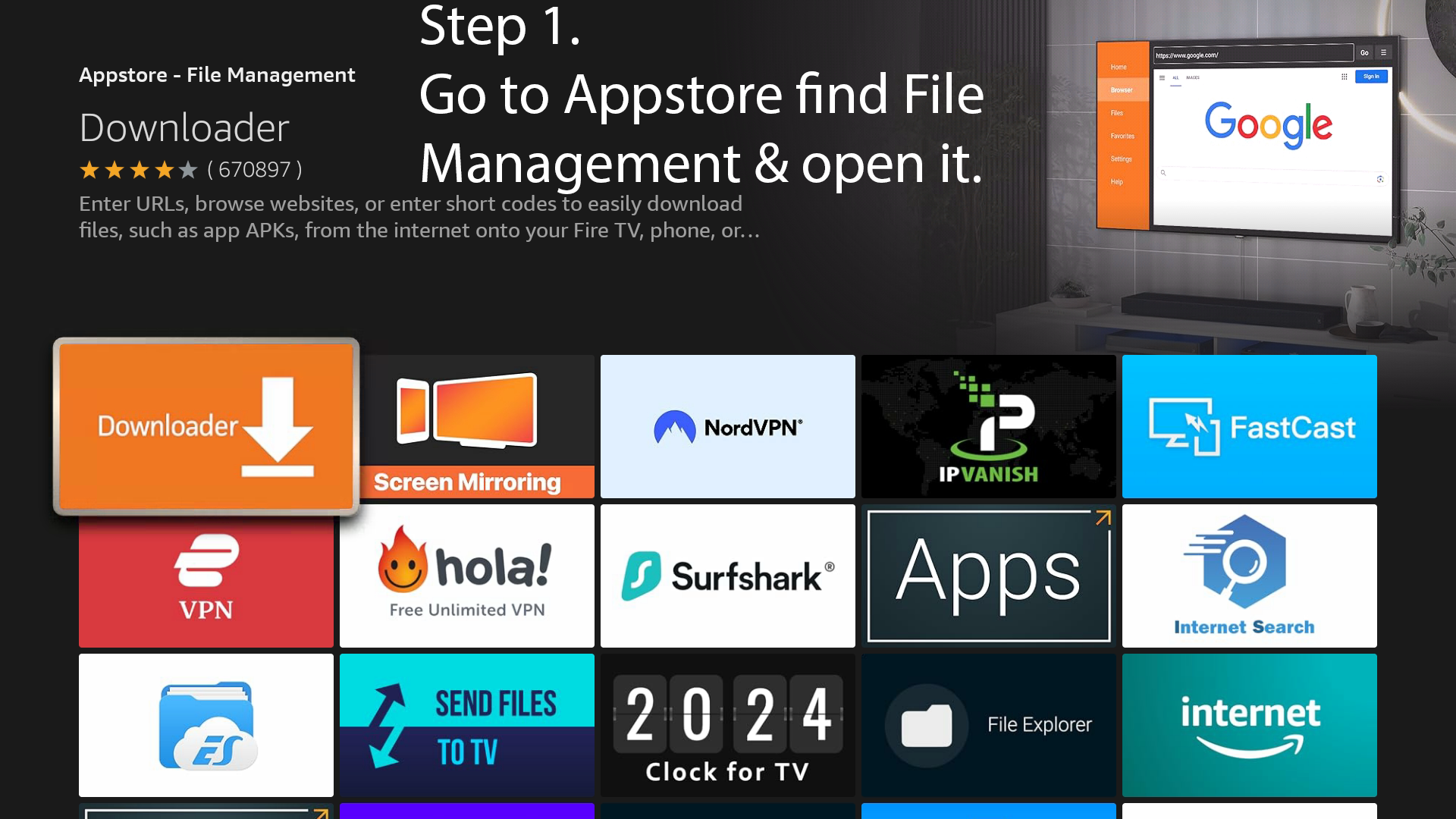Open the Apps shortcut tile
The height and width of the screenshot is (819, 1456).
click(988, 576)
